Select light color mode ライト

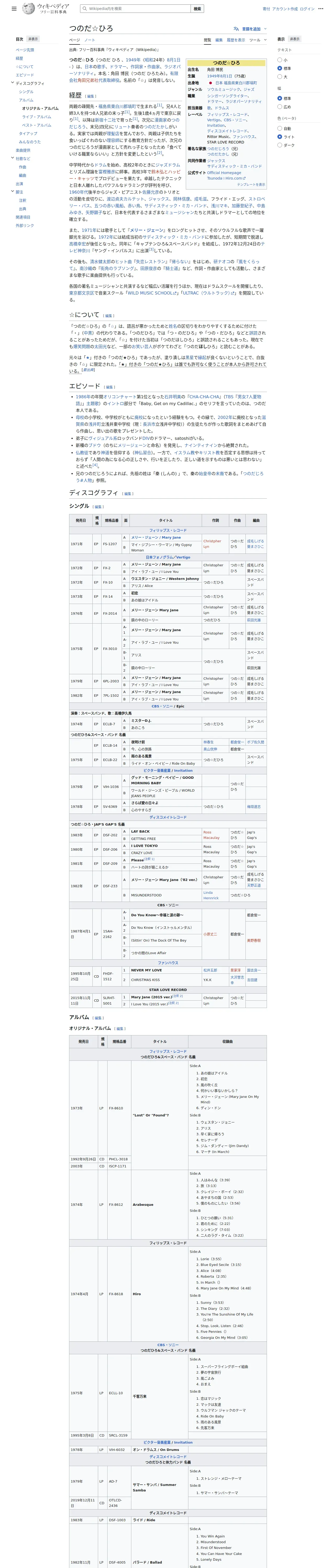coord(280,137)
